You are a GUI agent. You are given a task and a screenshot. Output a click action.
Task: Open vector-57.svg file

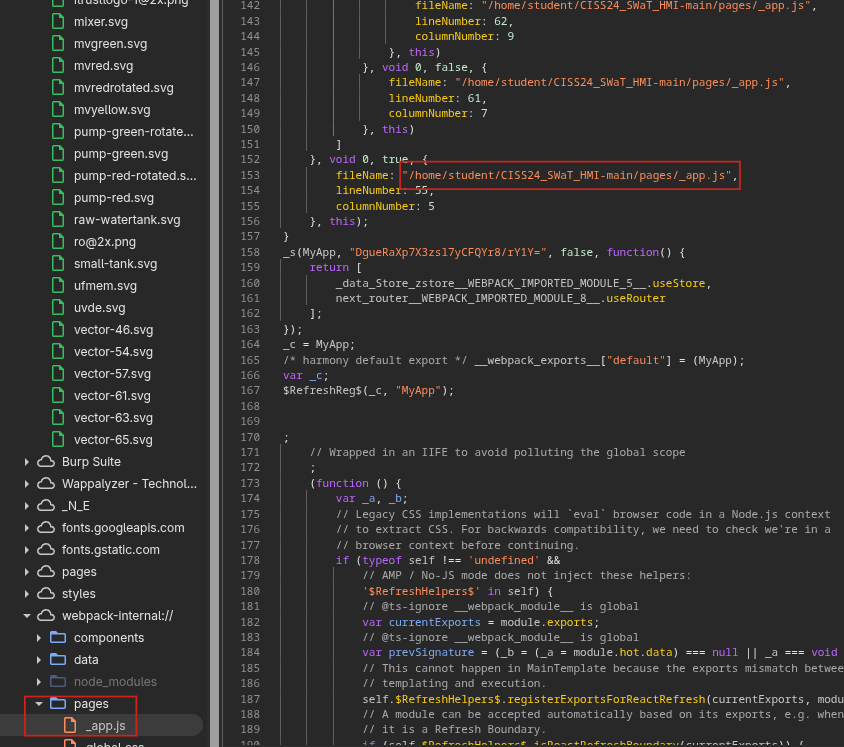(x=112, y=374)
